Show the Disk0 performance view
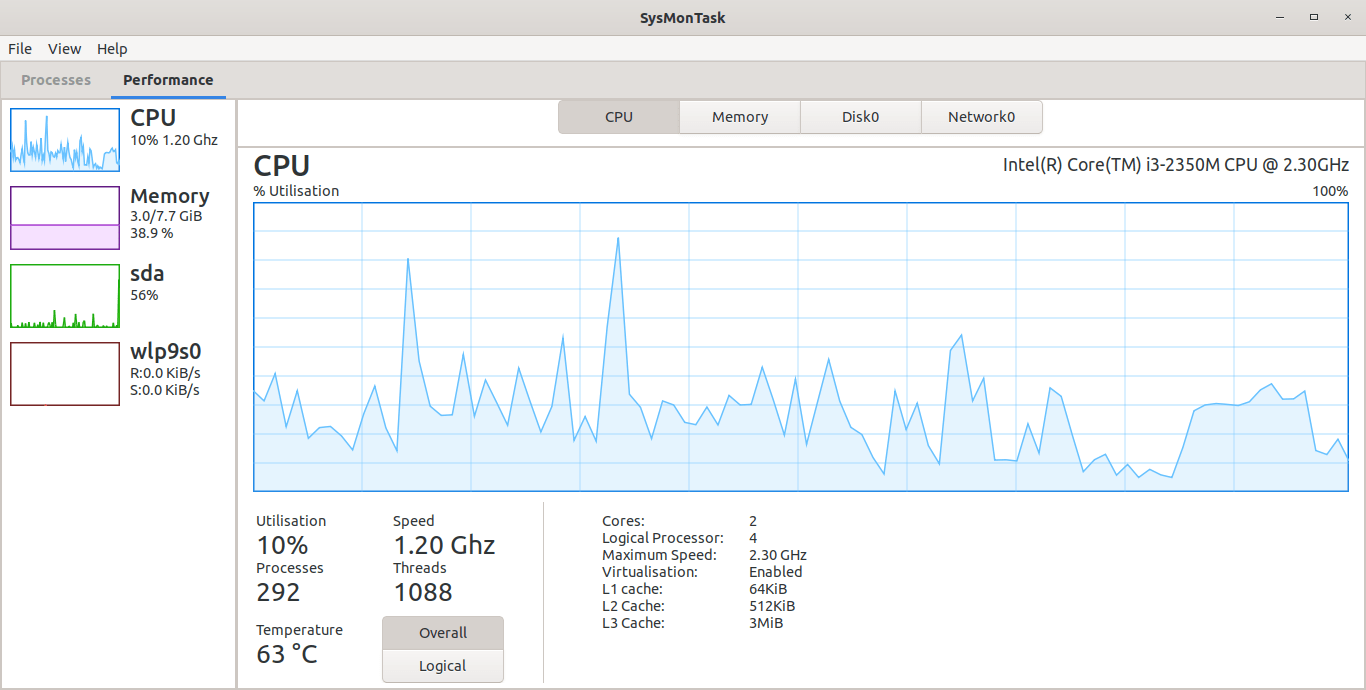The width and height of the screenshot is (1366, 690). [860, 117]
